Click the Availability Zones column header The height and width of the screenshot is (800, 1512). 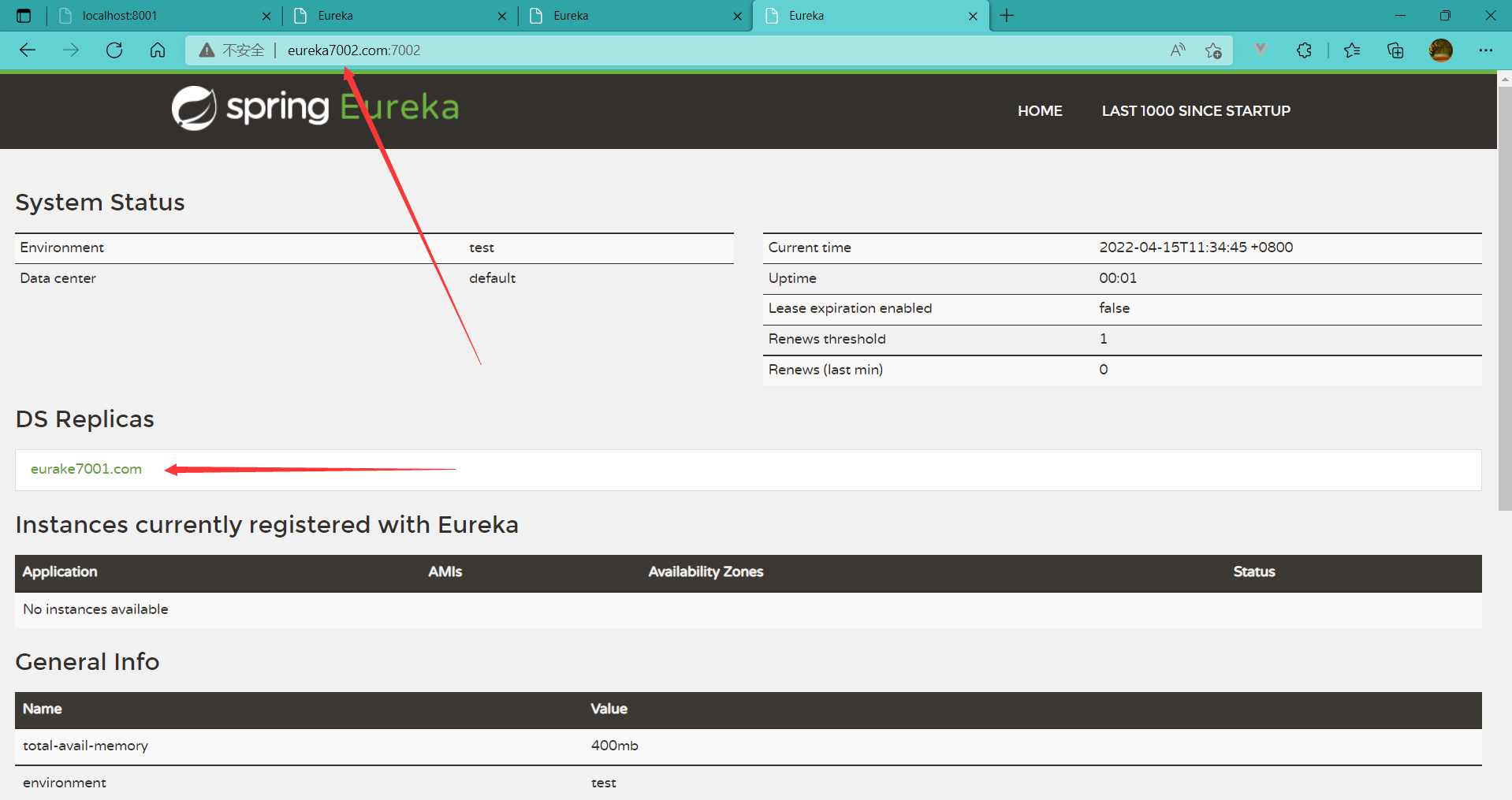pyautogui.click(x=706, y=572)
